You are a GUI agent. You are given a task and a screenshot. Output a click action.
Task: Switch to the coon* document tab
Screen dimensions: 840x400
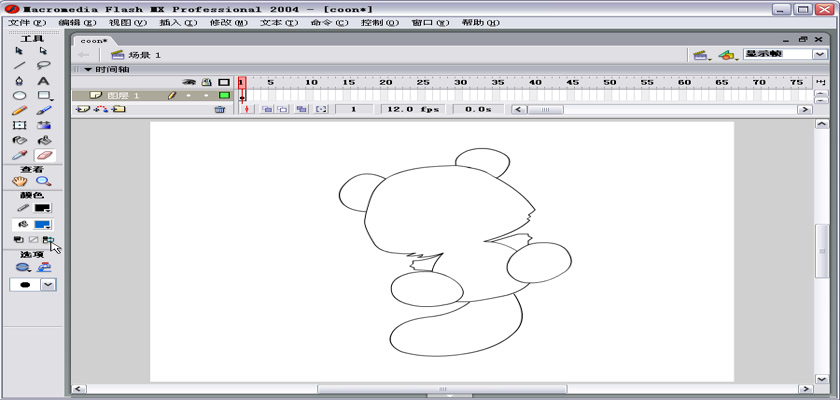point(94,41)
